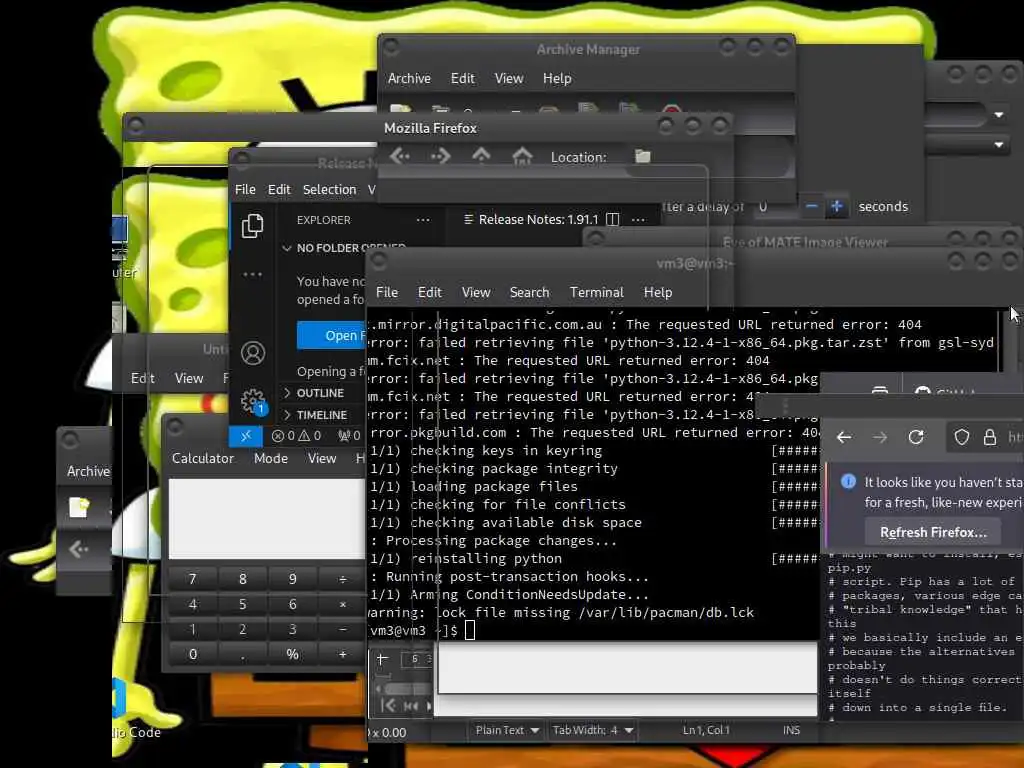Click the calculator divide (÷) button
The height and width of the screenshot is (768, 1024).
click(x=343, y=579)
